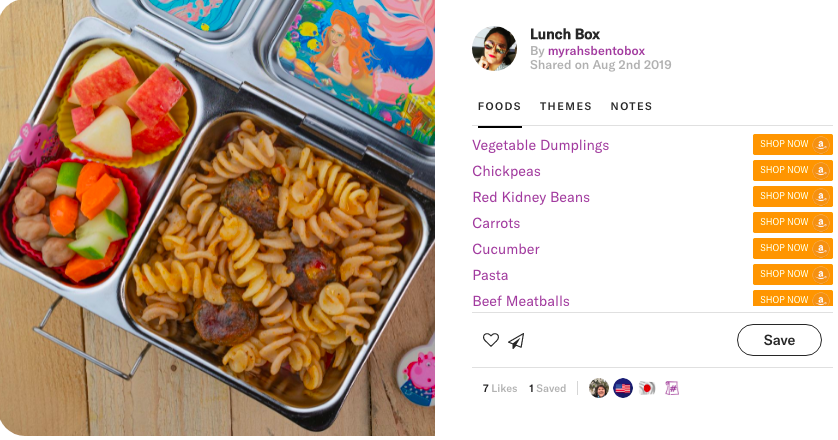
Task: Switch to the Themes tab
Action: click(x=565, y=106)
